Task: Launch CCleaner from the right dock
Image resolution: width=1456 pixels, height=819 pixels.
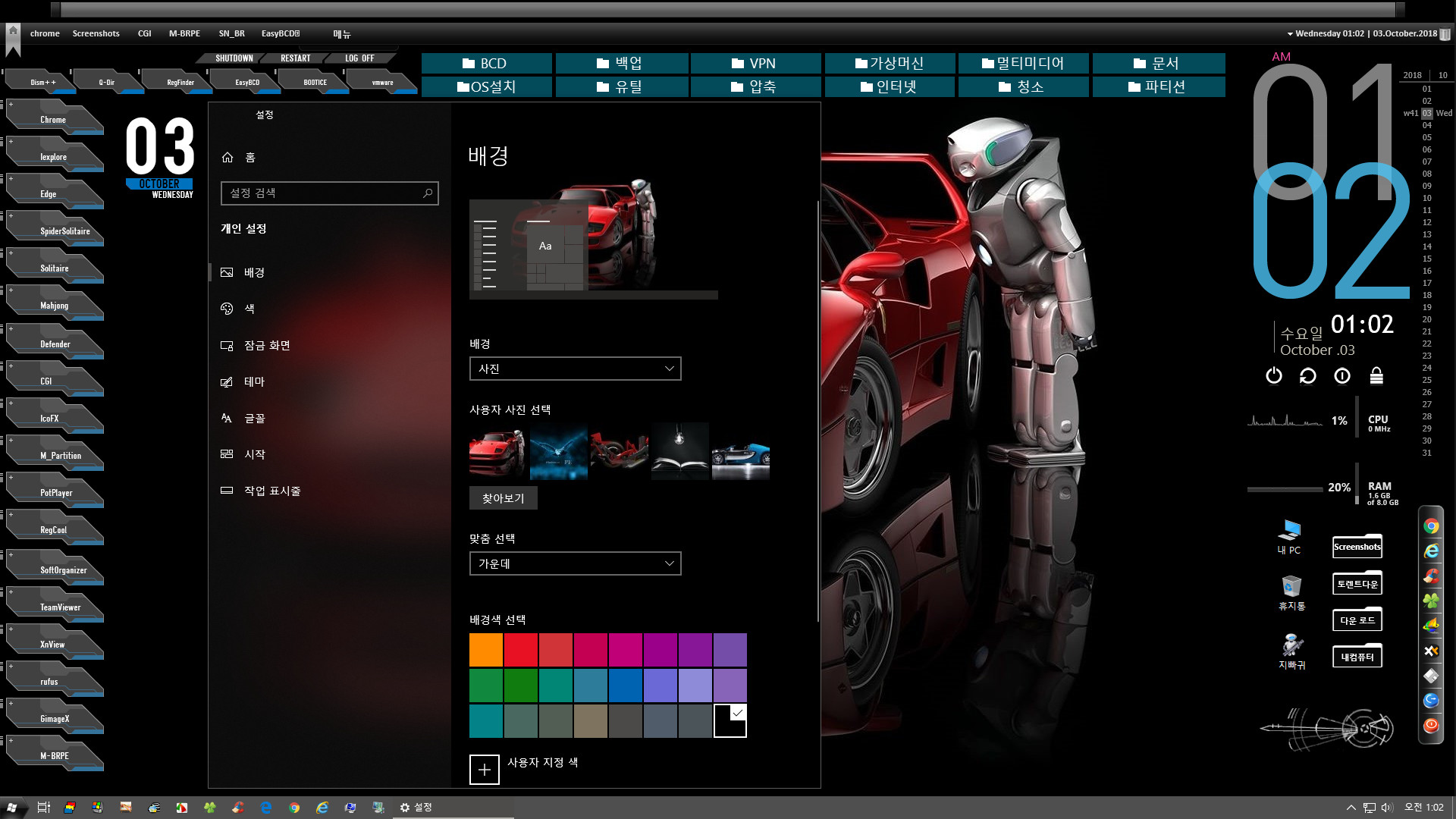Action: pos(1431,576)
